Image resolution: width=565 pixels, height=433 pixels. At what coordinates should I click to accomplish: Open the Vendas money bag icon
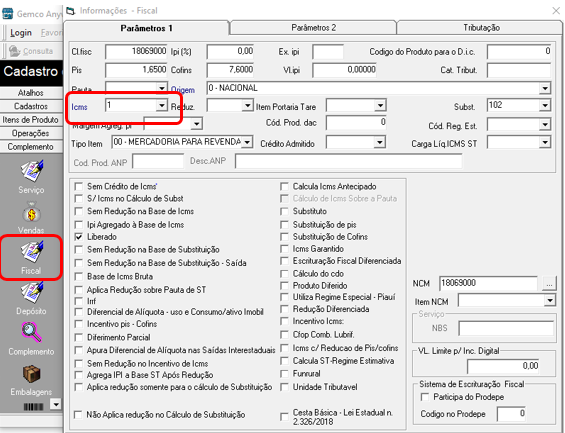[31, 213]
